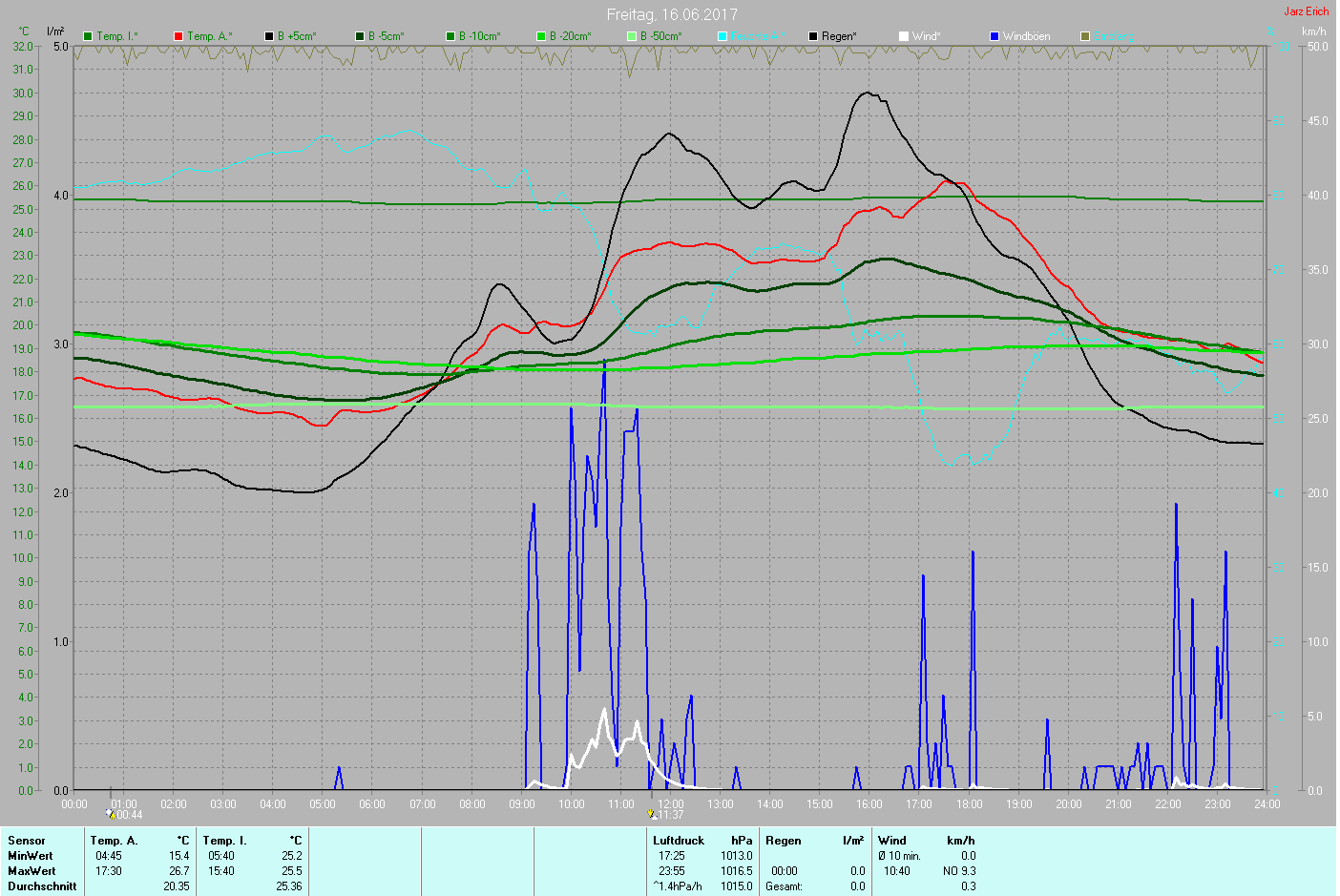Click the Sensor header in statistics table
The image size is (1340, 896).
click(x=27, y=841)
